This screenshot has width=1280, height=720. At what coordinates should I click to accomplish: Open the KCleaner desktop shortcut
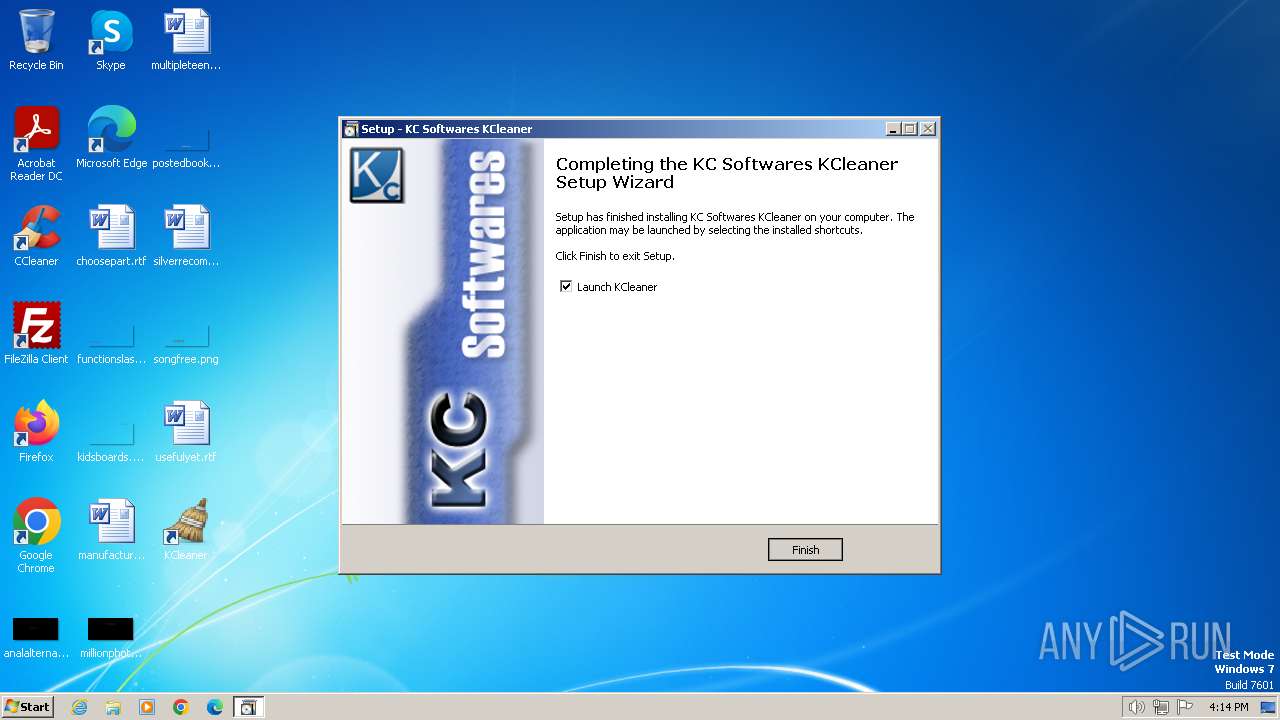coord(186,530)
